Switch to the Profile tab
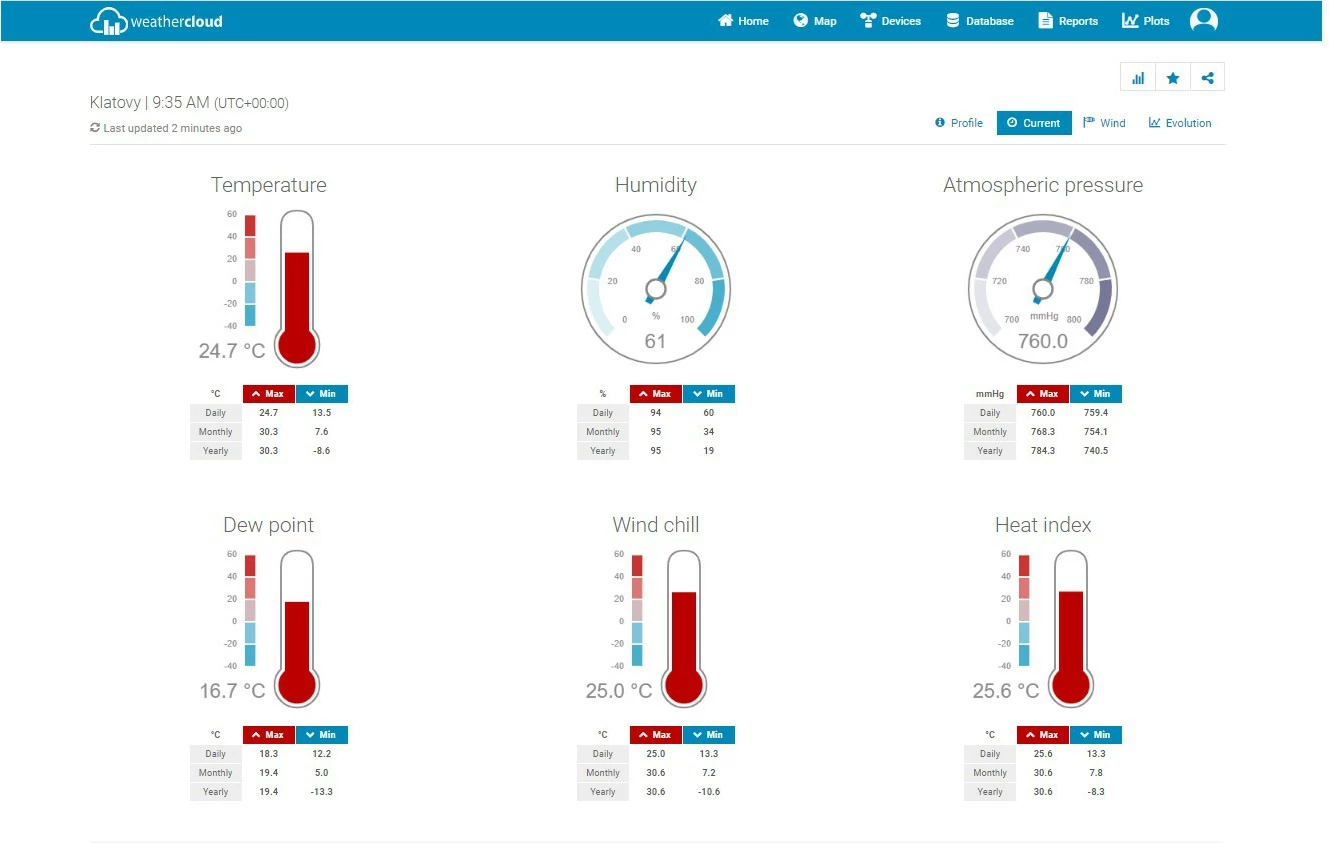This screenshot has height=843, width=1329. pyautogui.click(x=958, y=123)
